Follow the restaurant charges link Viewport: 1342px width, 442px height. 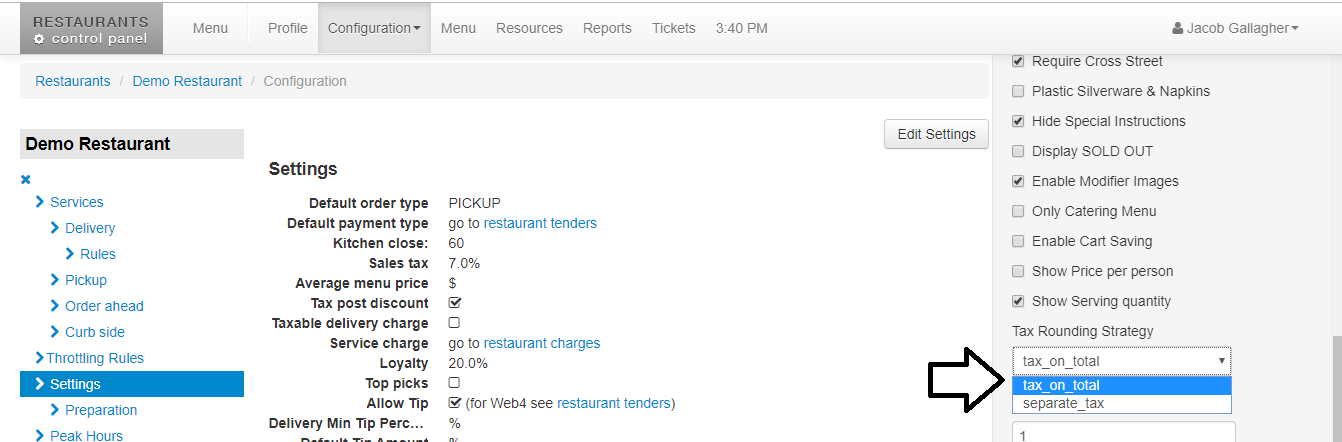541,343
